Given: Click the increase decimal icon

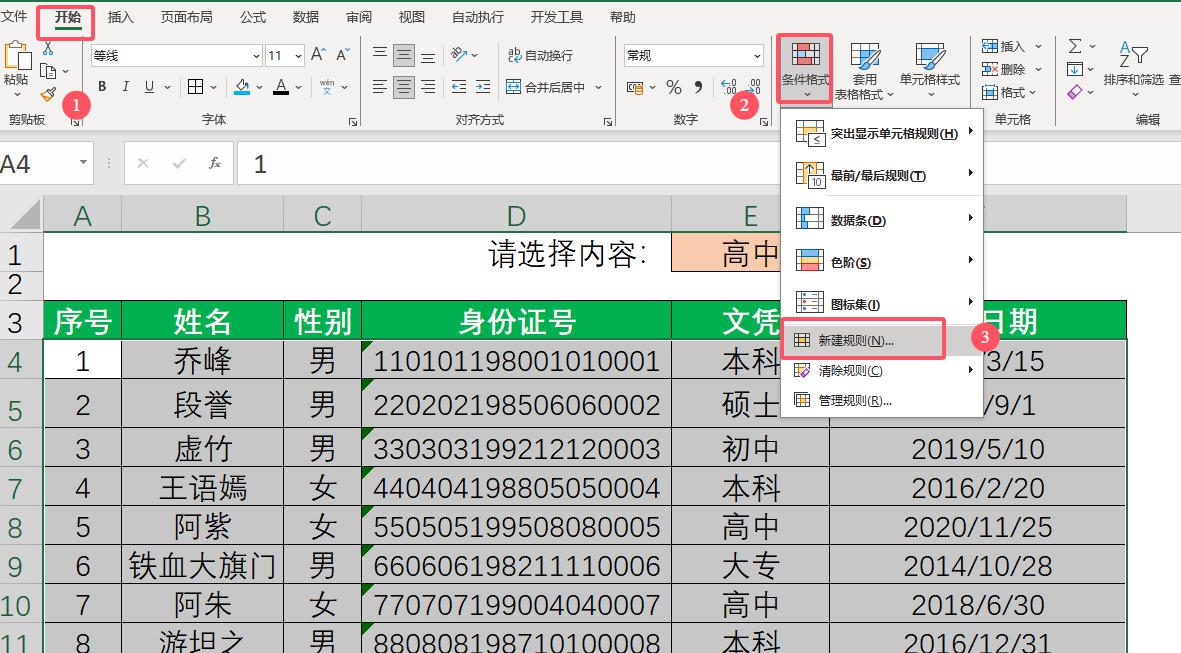Looking at the screenshot, I should pyautogui.click(x=728, y=87).
